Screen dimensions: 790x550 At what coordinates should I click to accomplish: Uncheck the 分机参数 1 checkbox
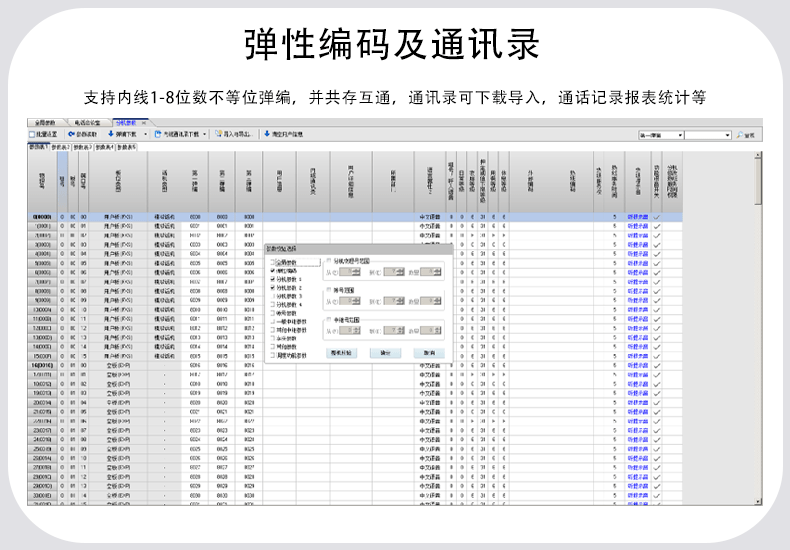pyautogui.click(x=273, y=279)
